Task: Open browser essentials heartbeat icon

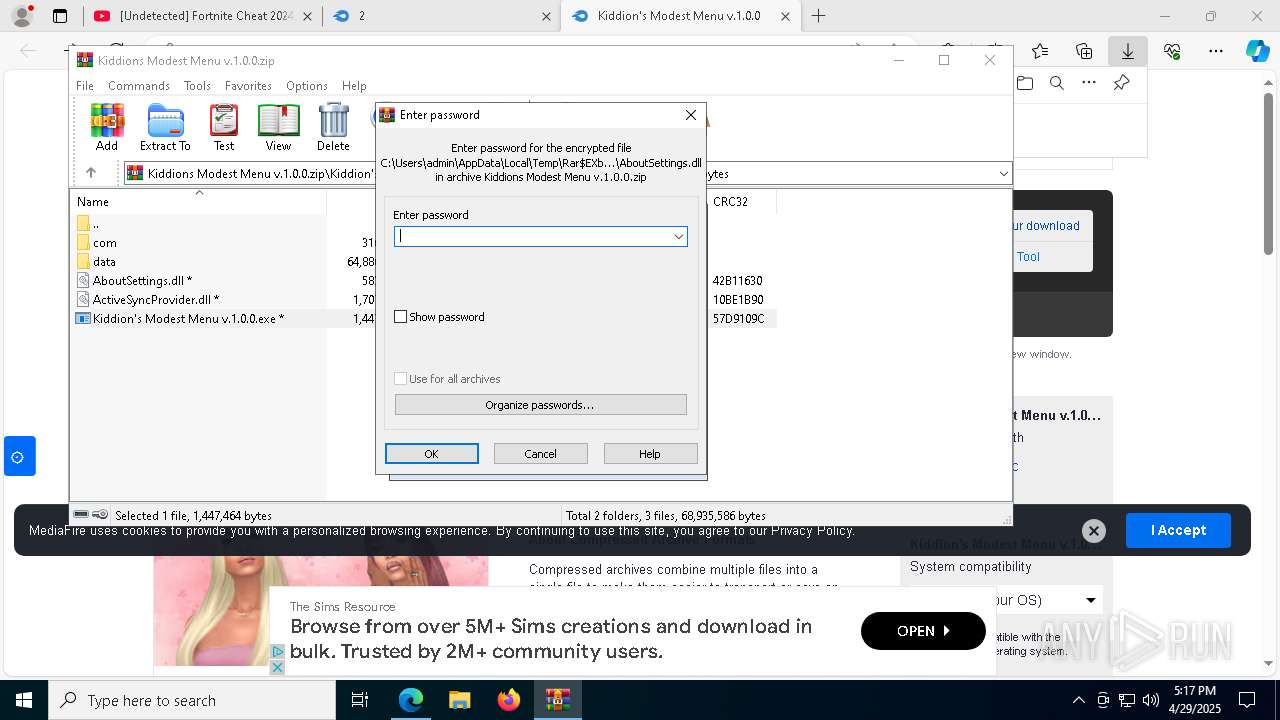Action: pos(1172,51)
